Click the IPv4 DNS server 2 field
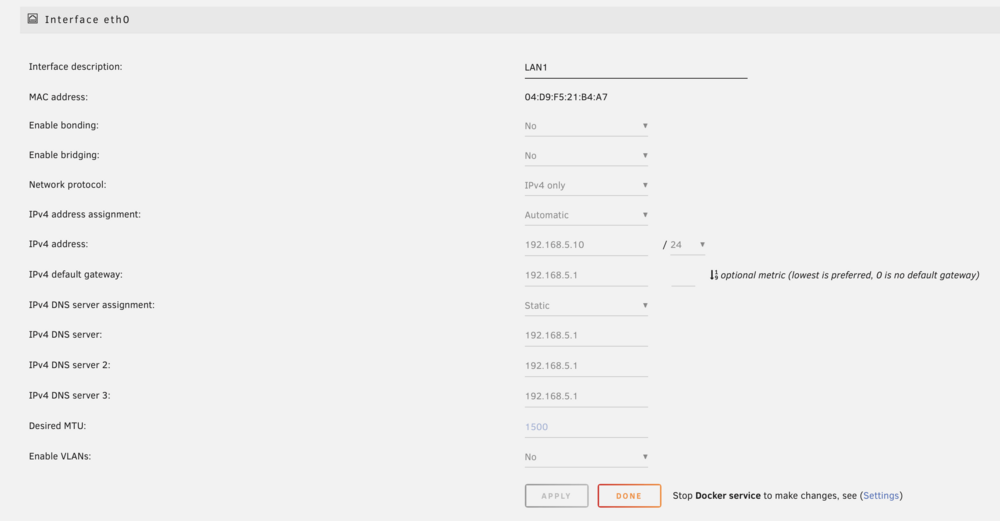 [x=586, y=366]
